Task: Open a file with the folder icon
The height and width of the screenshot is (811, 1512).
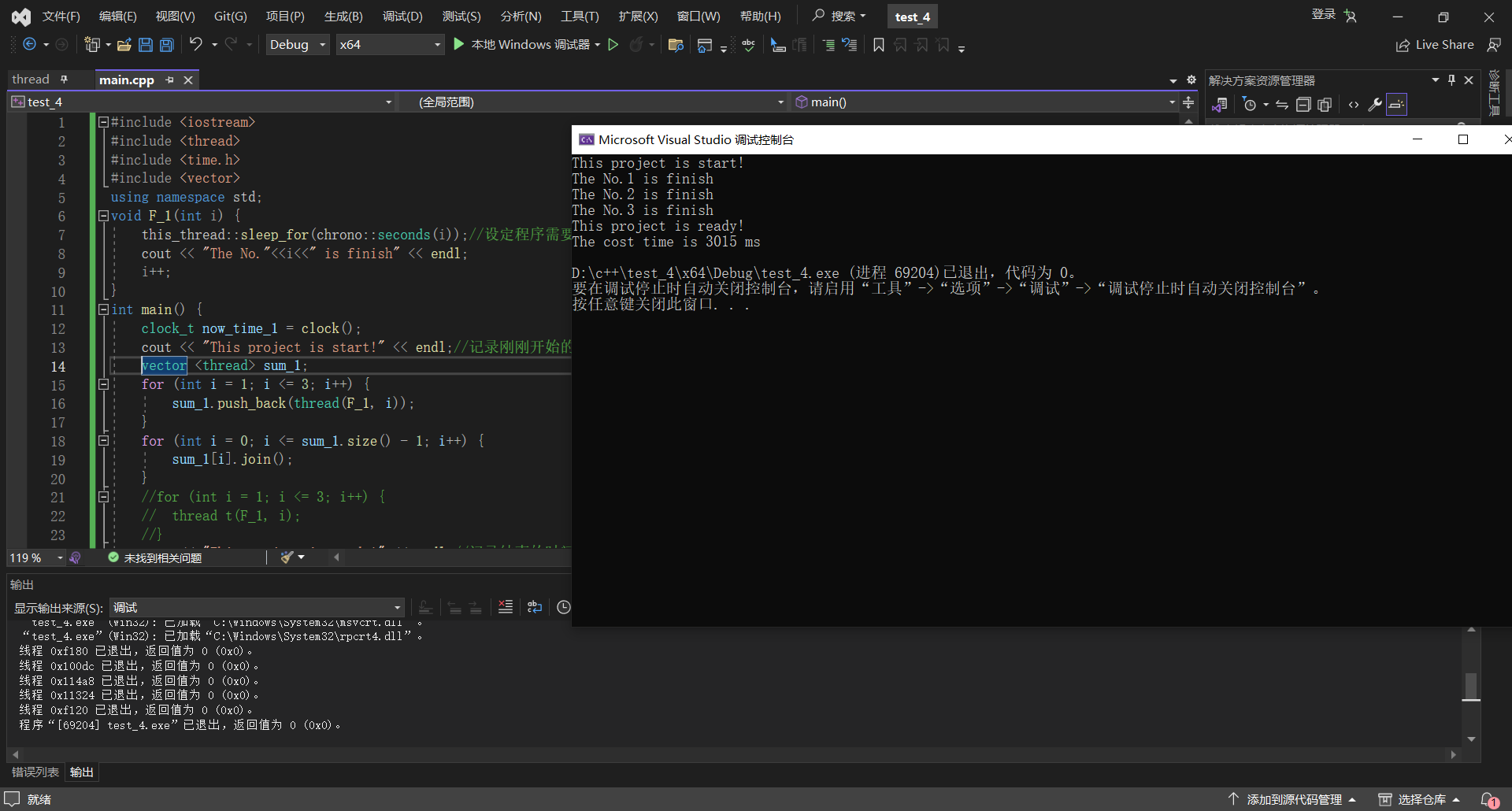Action: pyautogui.click(x=124, y=45)
